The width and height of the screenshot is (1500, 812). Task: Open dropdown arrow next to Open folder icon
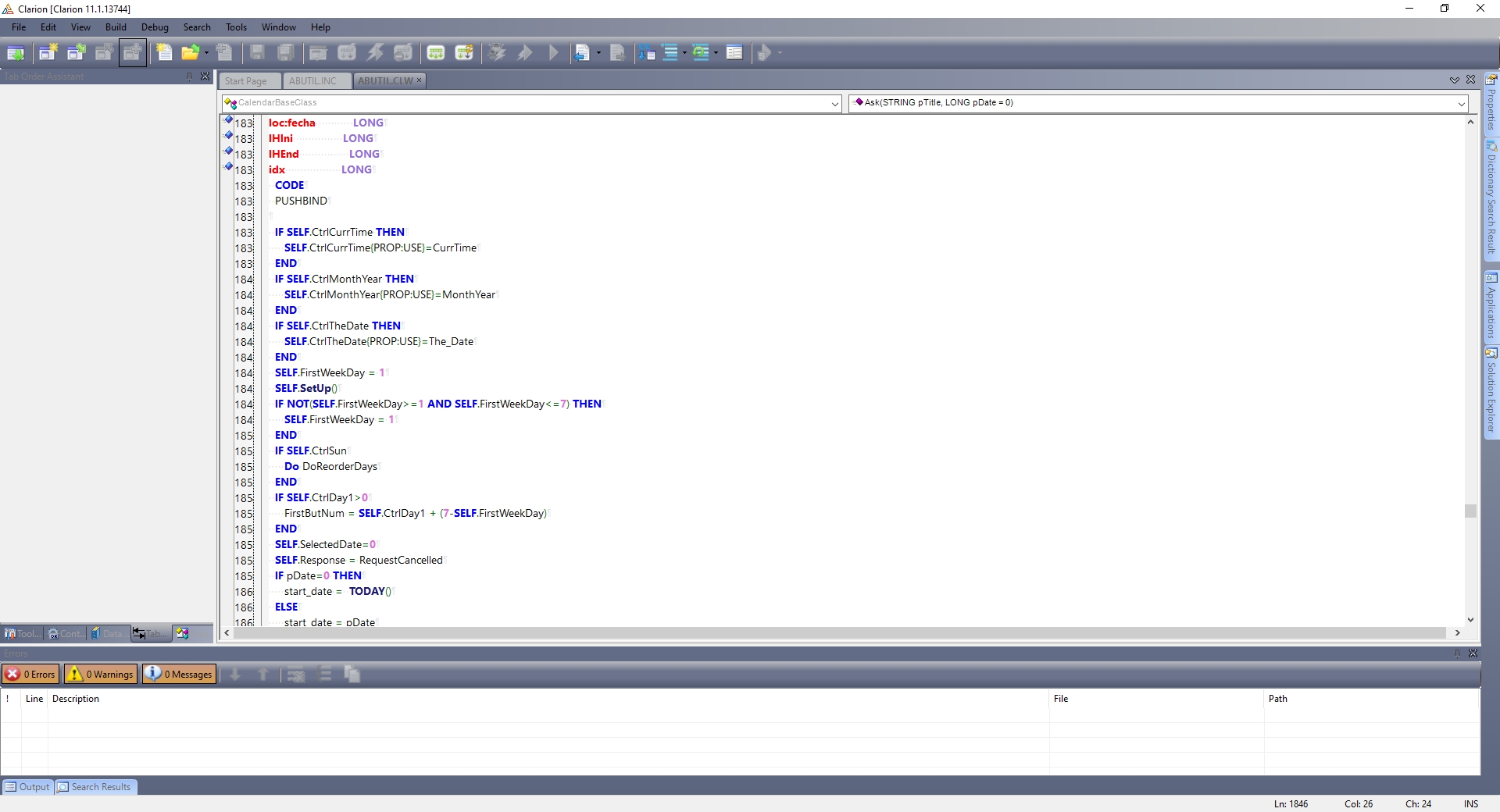click(207, 53)
